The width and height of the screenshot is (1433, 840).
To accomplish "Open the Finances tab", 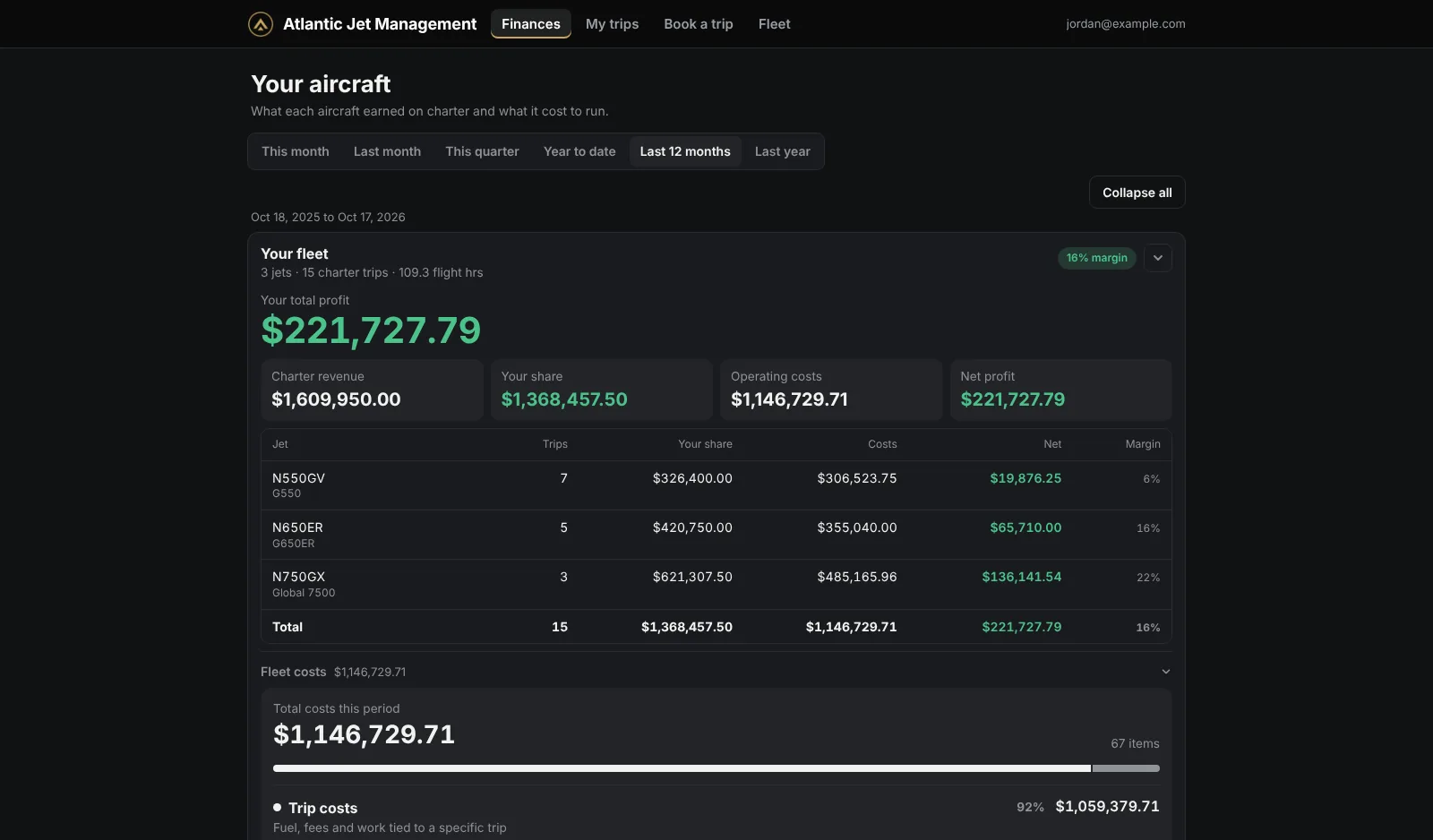I will pos(531,24).
